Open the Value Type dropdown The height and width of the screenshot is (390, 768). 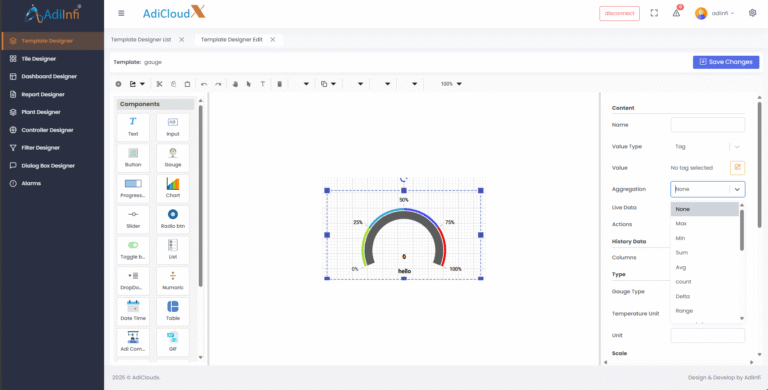pyautogui.click(x=708, y=146)
